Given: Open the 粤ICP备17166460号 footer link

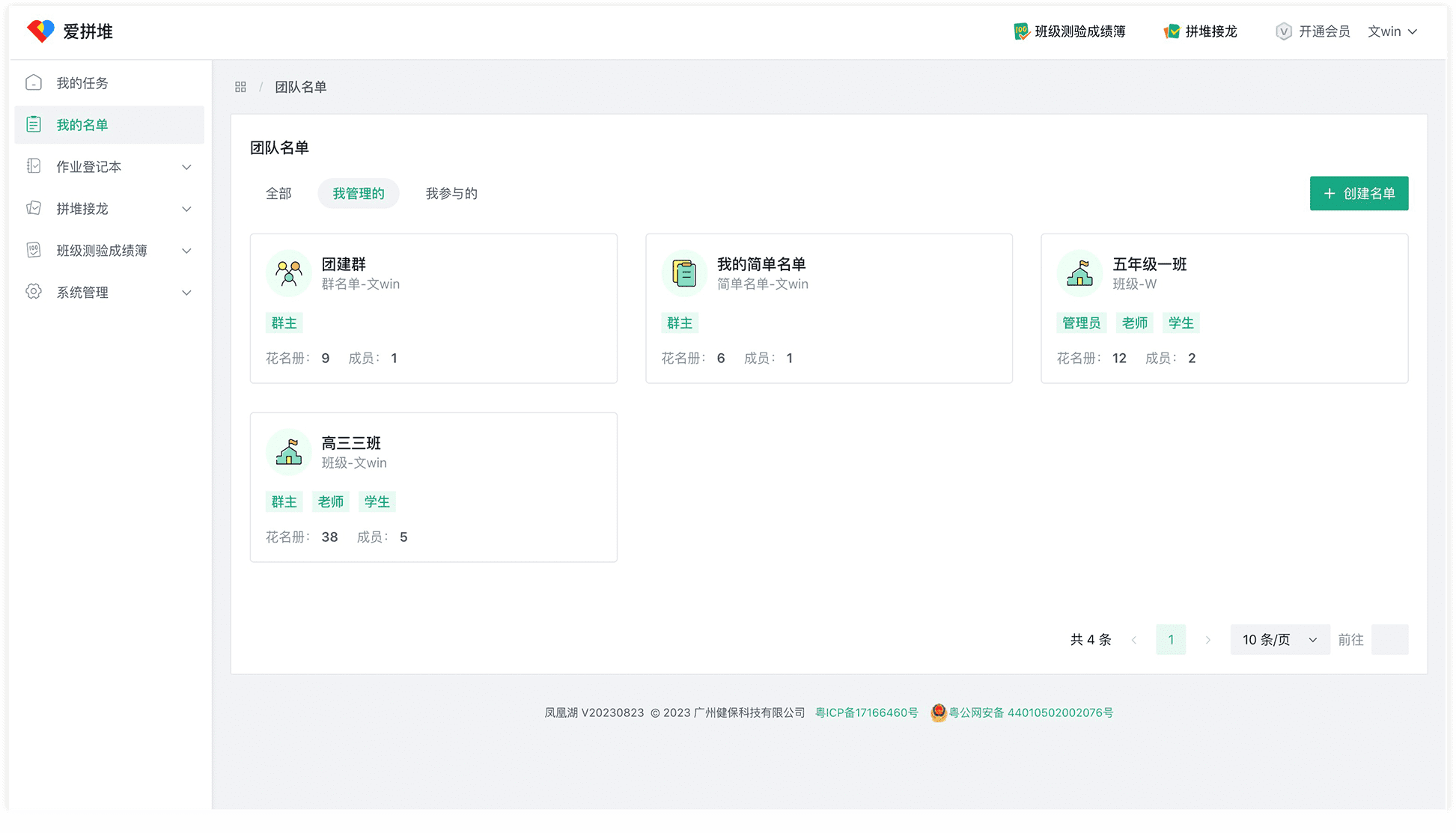Looking at the screenshot, I should pyautogui.click(x=866, y=713).
